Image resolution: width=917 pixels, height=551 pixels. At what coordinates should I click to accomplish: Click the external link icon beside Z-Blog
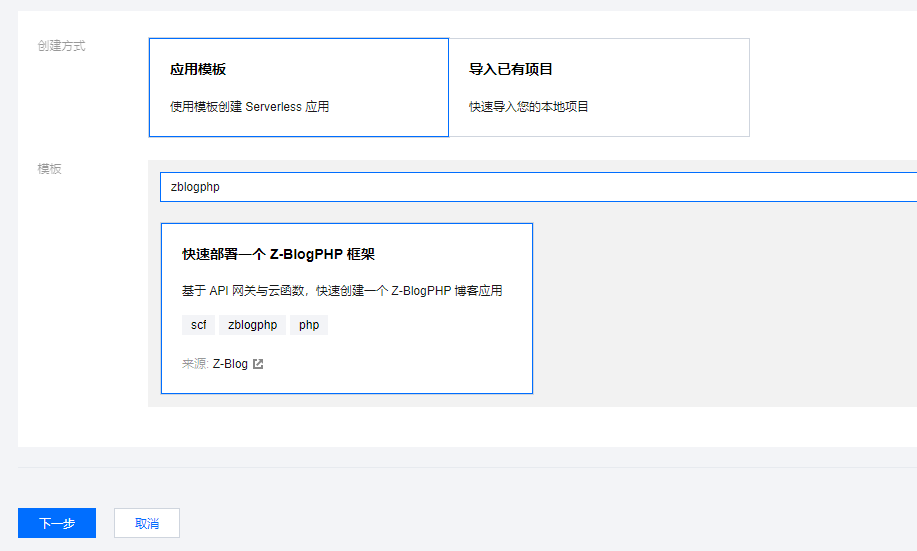(x=258, y=364)
